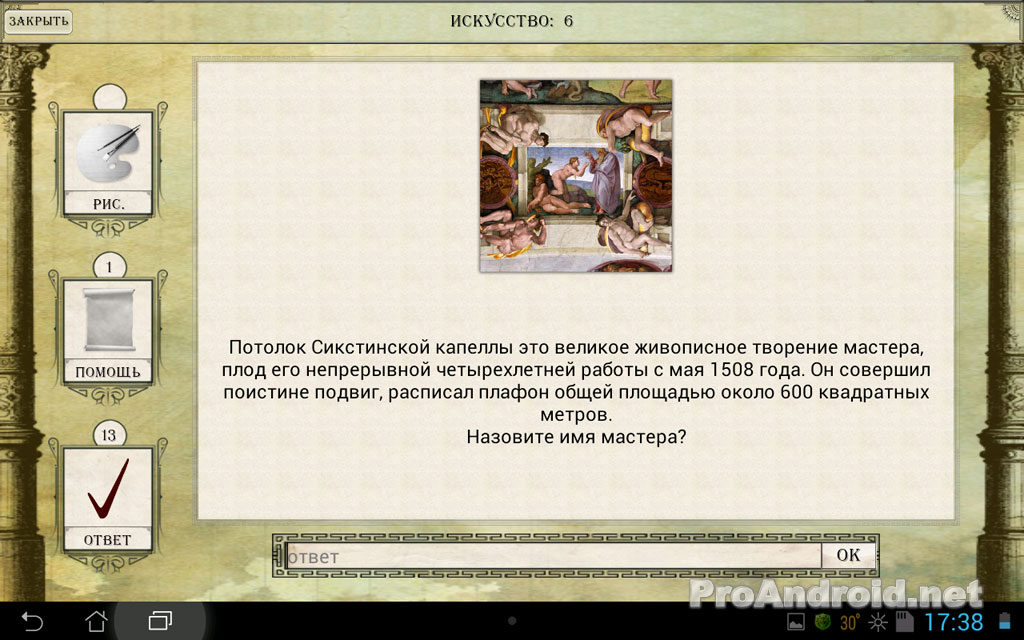
Task: Tap the battery status indicator
Action: point(1004,622)
